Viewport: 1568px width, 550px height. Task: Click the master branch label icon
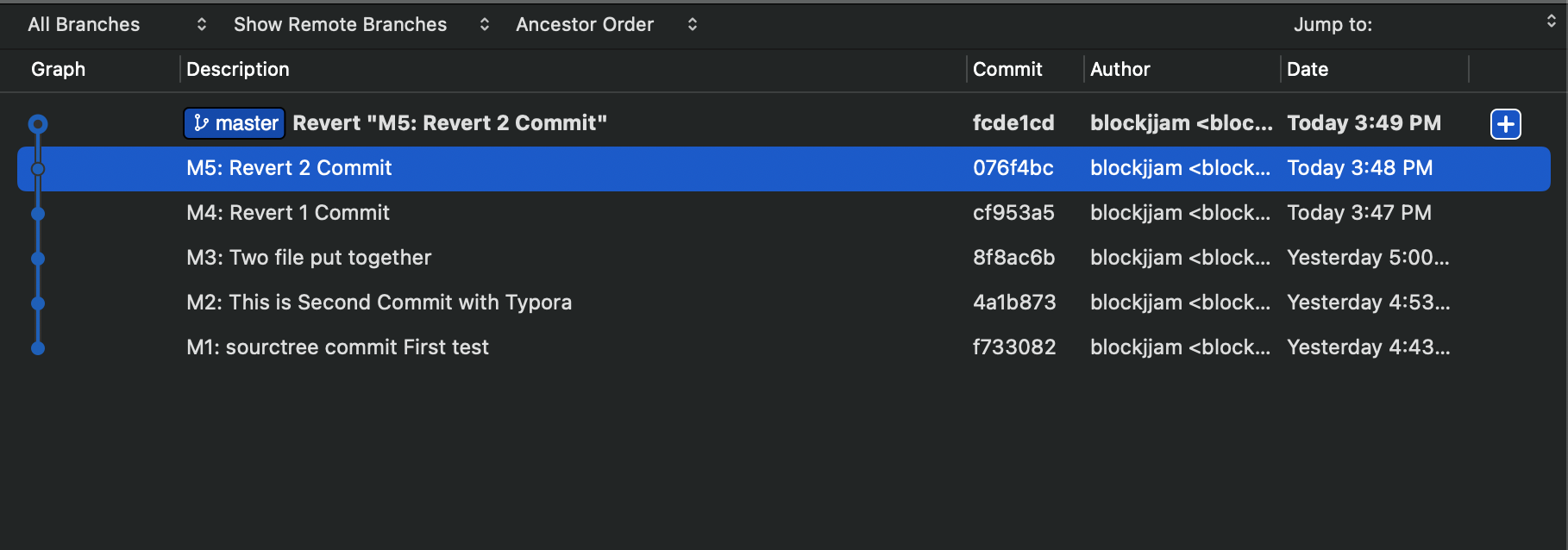point(202,123)
